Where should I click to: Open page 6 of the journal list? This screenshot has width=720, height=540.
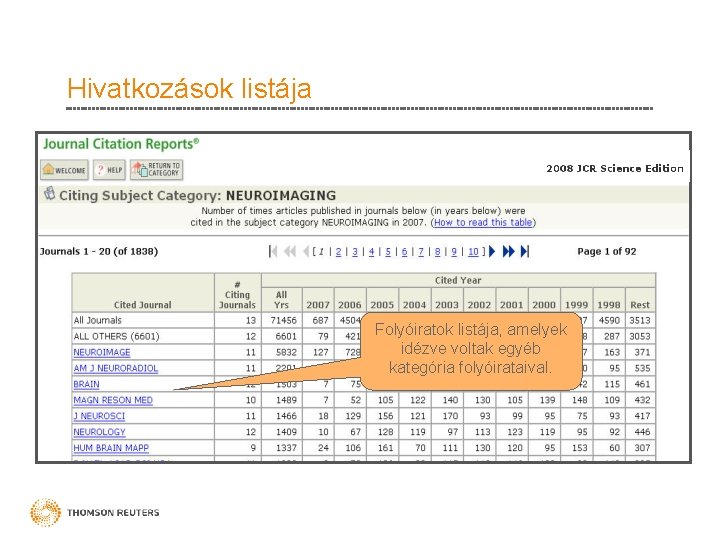pyautogui.click(x=405, y=252)
